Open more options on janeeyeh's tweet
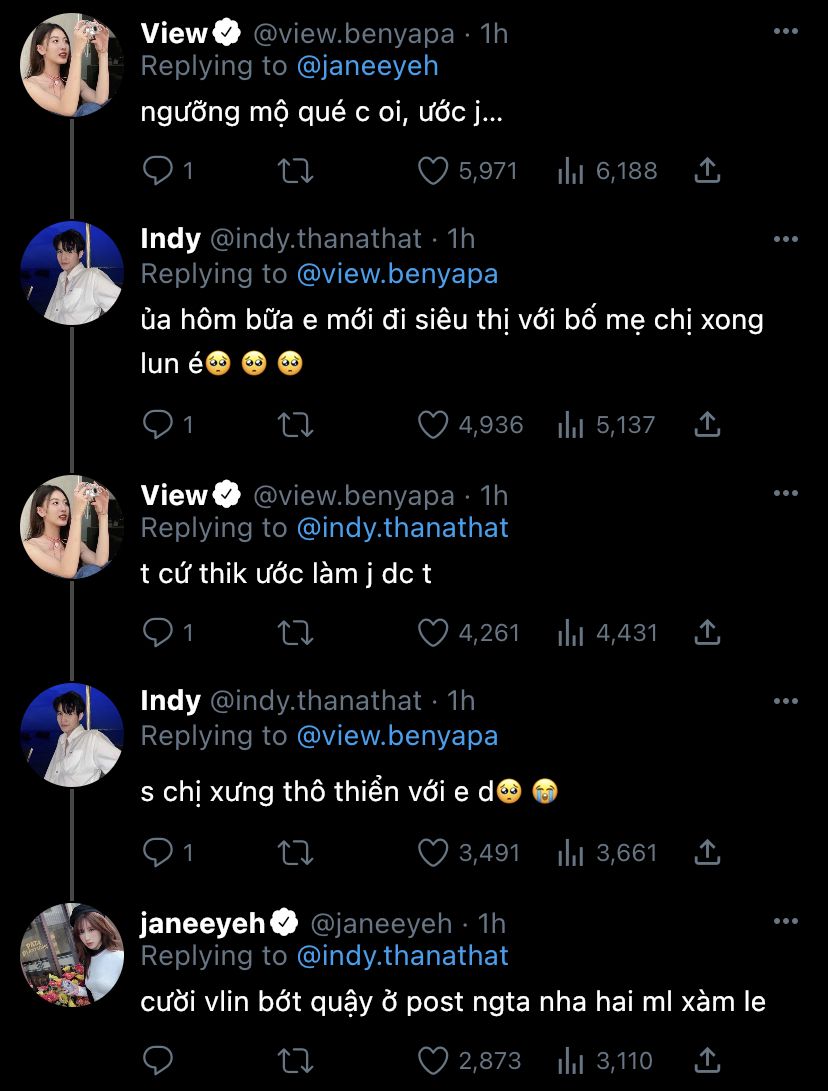 pyautogui.click(x=786, y=924)
